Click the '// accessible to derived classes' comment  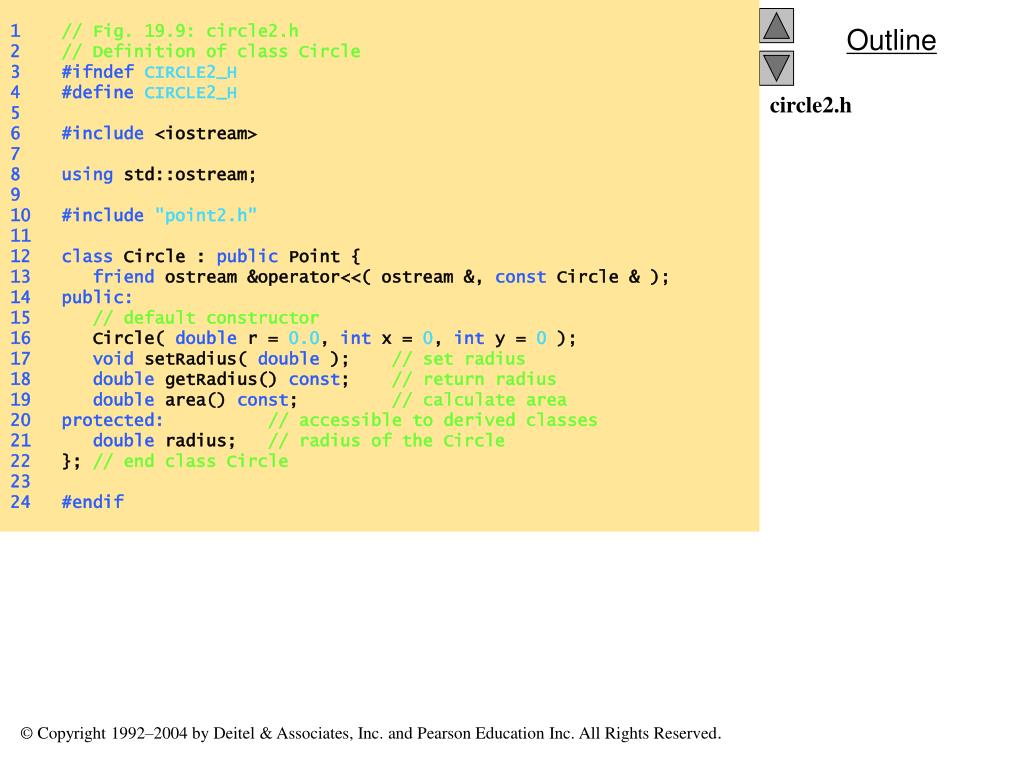tap(433, 420)
